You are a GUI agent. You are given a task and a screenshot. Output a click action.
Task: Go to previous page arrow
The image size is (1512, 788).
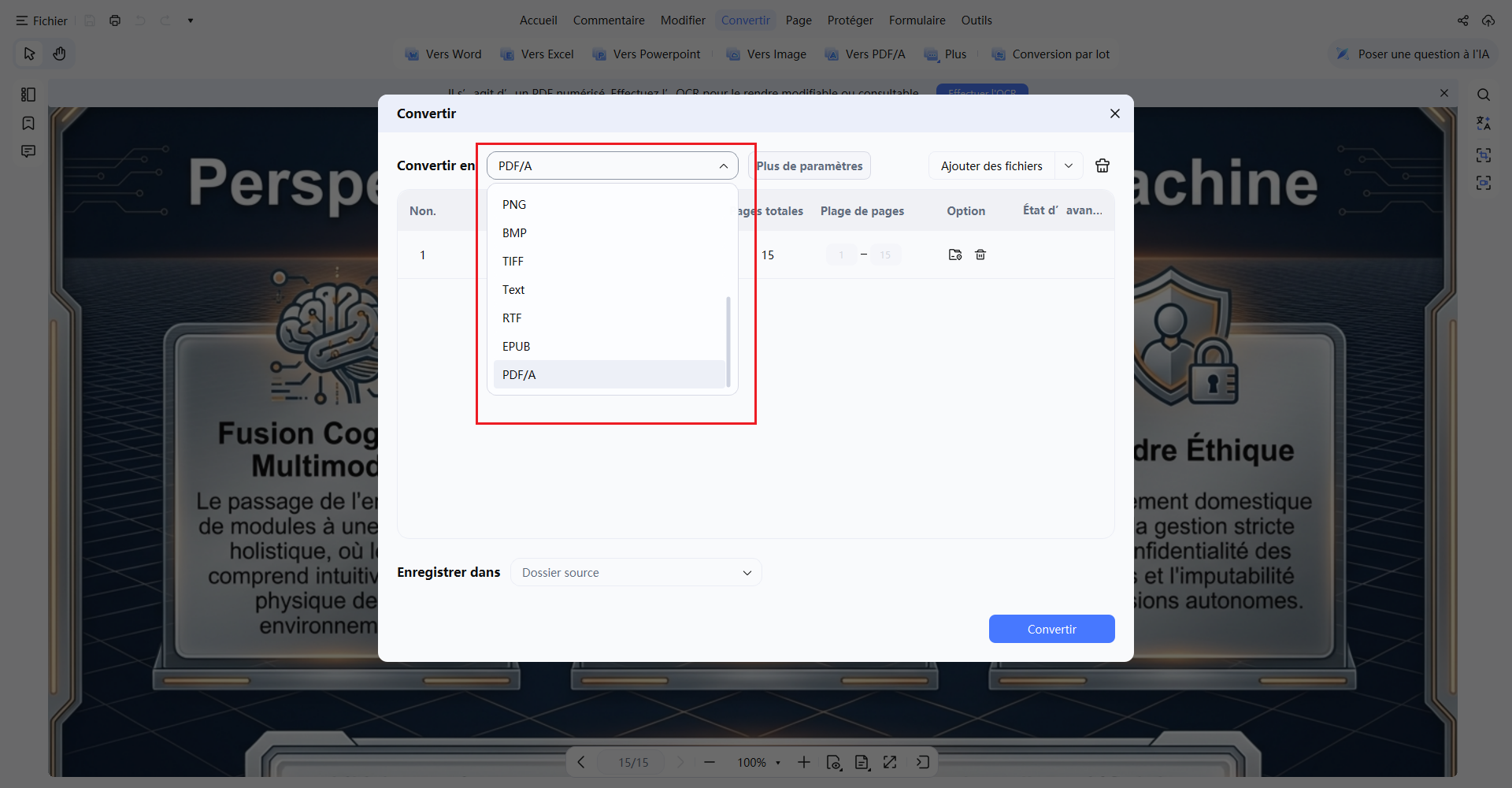pyautogui.click(x=581, y=762)
